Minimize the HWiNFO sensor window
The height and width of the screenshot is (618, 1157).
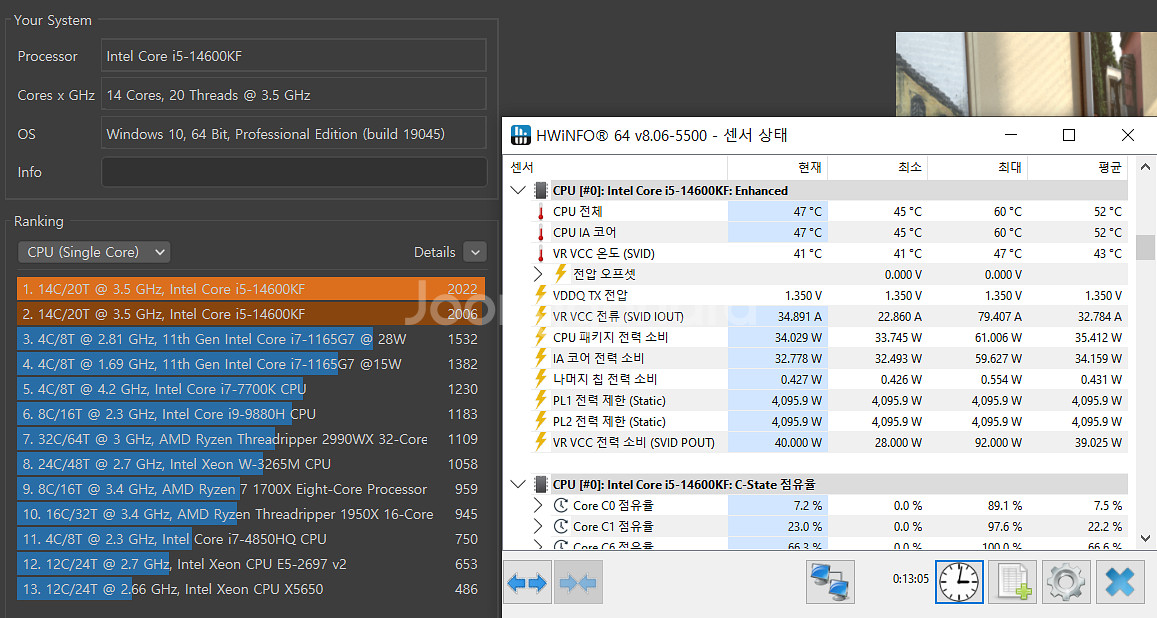(x=1011, y=135)
